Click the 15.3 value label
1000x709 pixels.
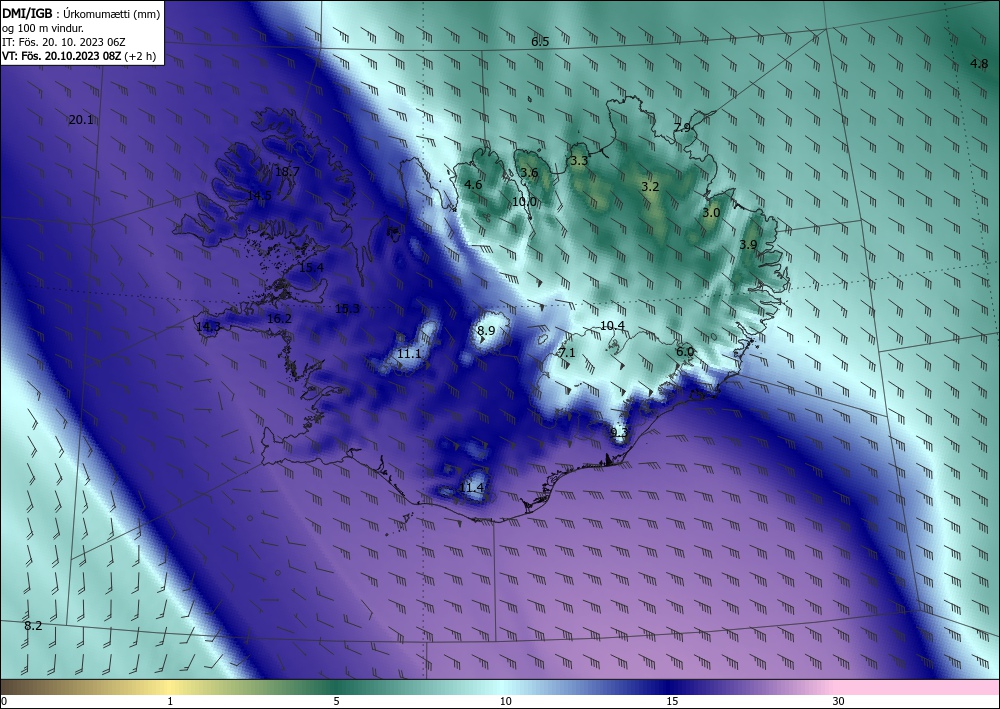(348, 309)
